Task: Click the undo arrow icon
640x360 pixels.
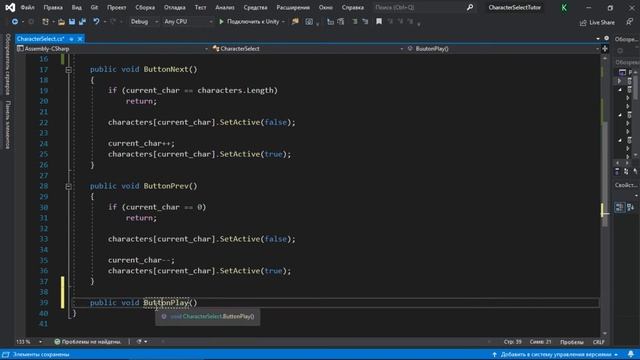Action: (96, 22)
